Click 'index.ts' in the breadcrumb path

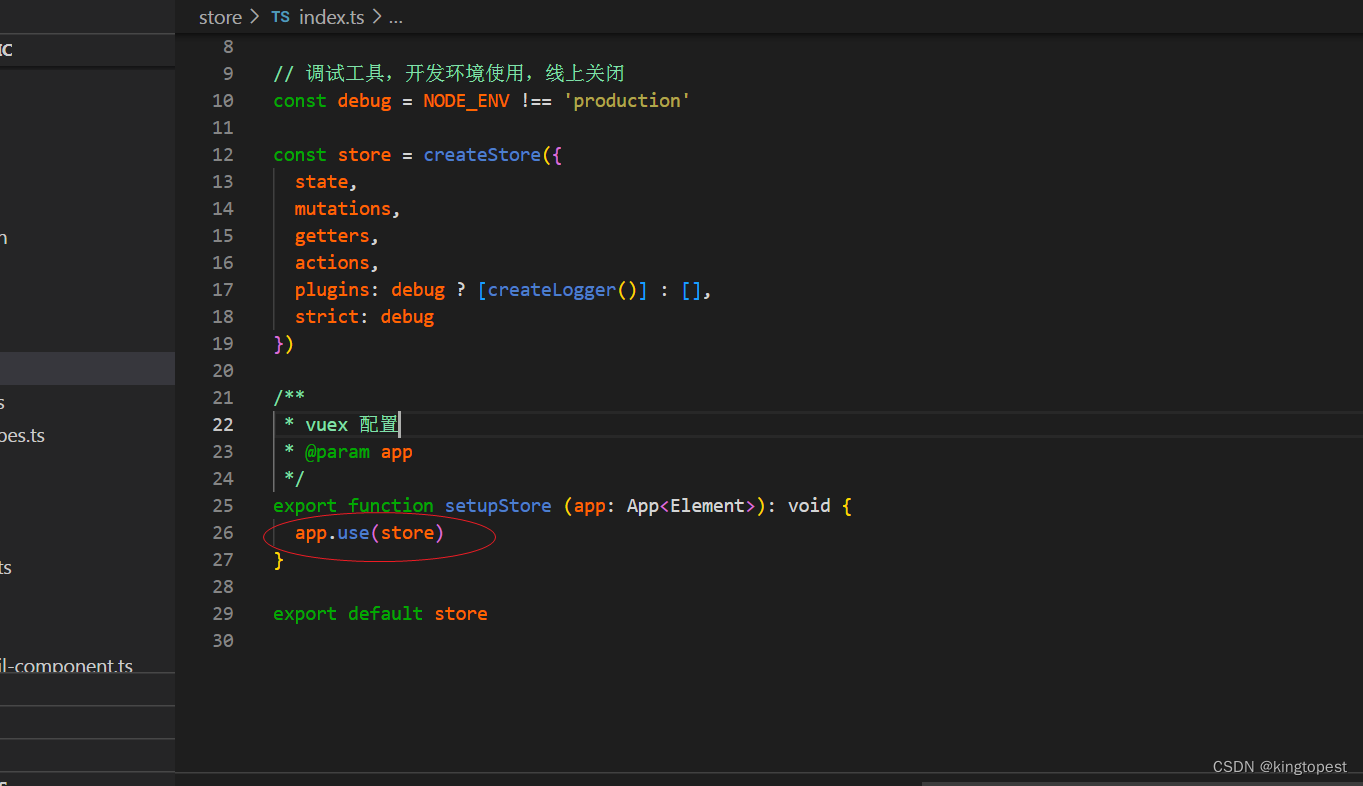click(331, 16)
